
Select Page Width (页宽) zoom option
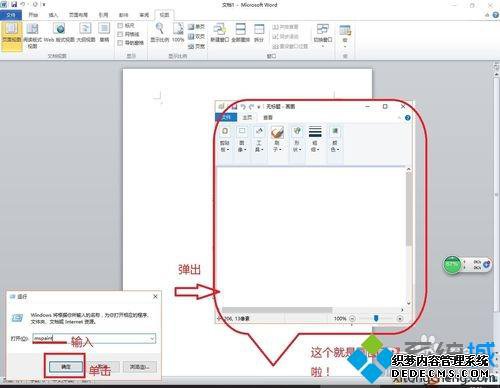pos(196,46)
